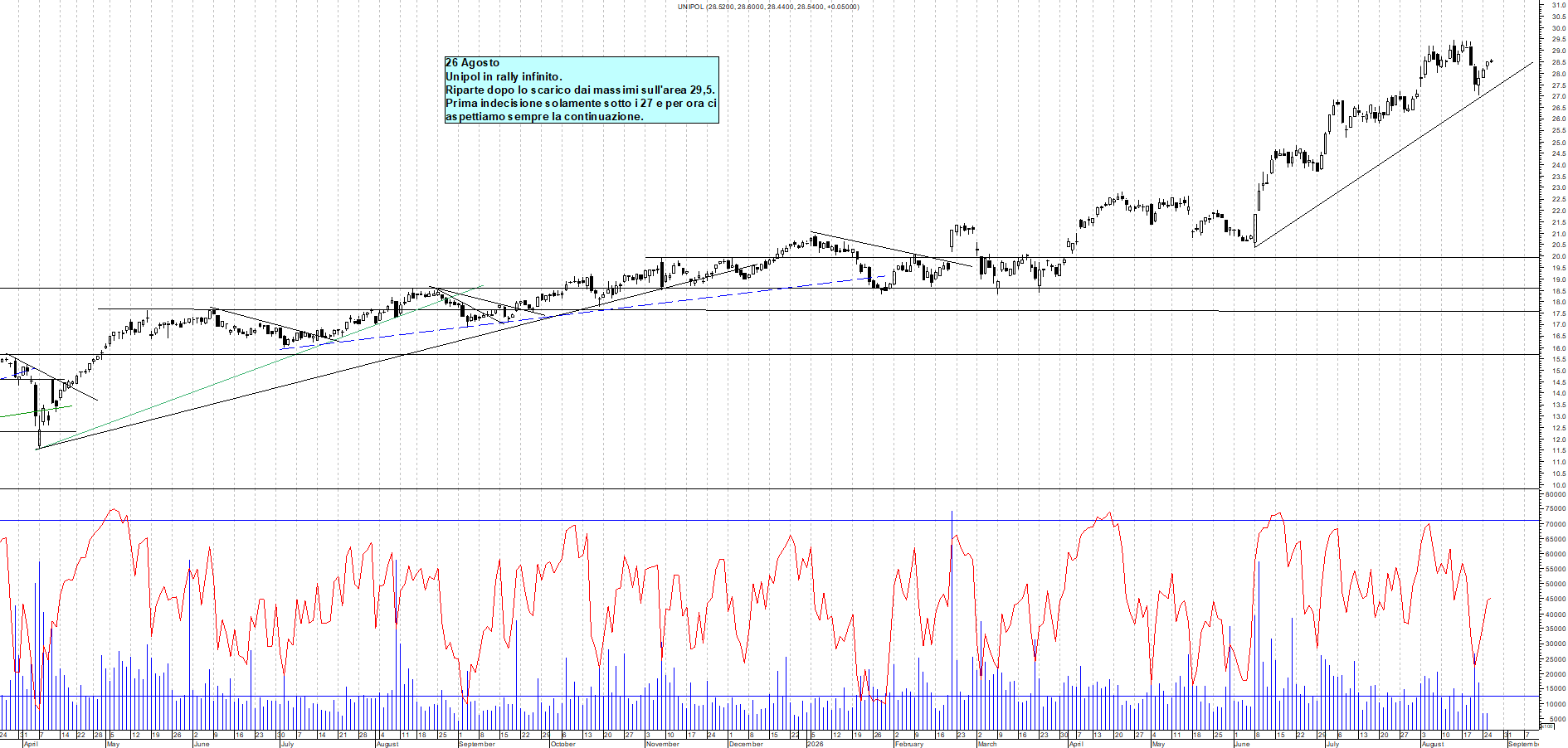
Task: Click the 55000 volume axis label
Action: point(1555,569)
